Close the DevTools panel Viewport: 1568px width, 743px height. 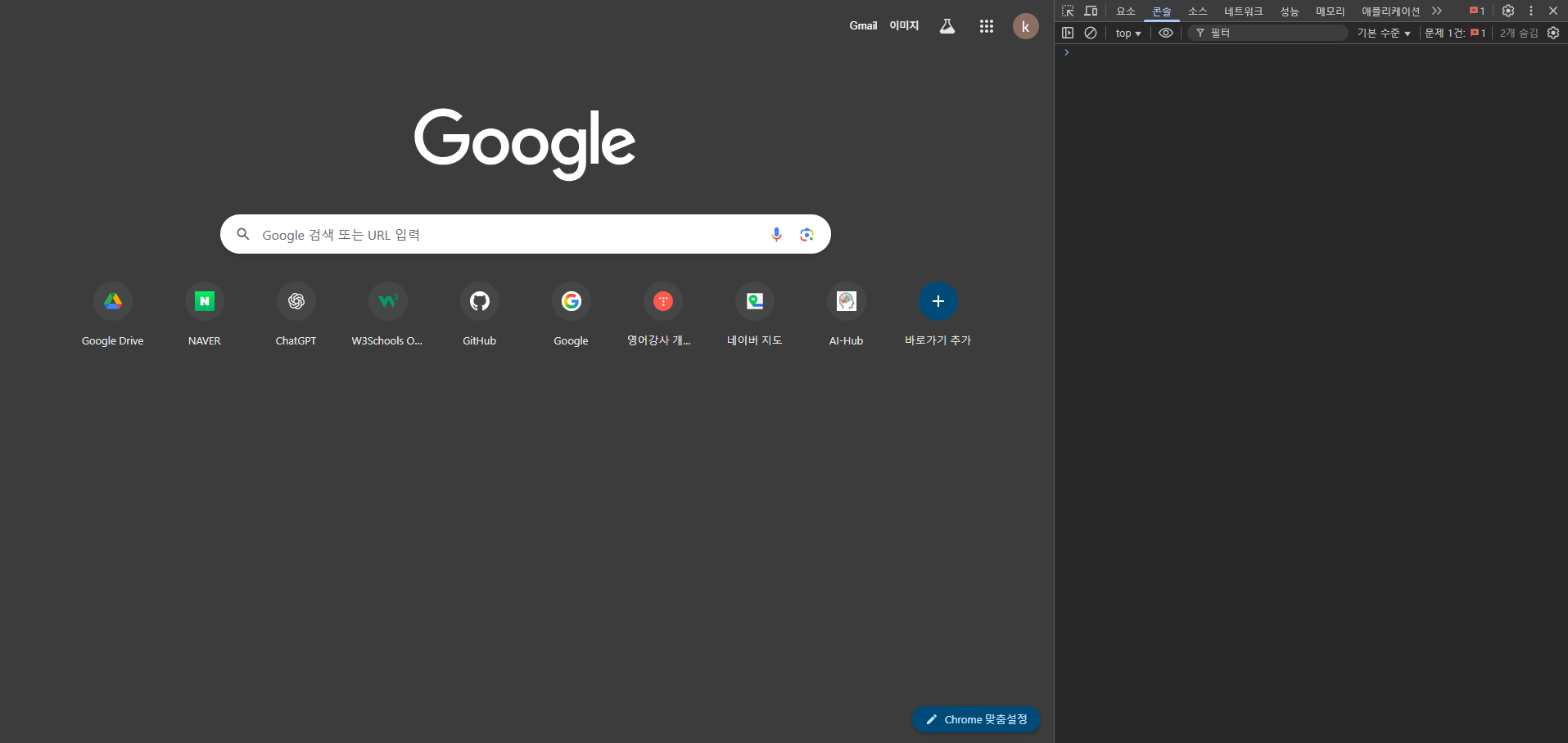(x=1553, y=11)
